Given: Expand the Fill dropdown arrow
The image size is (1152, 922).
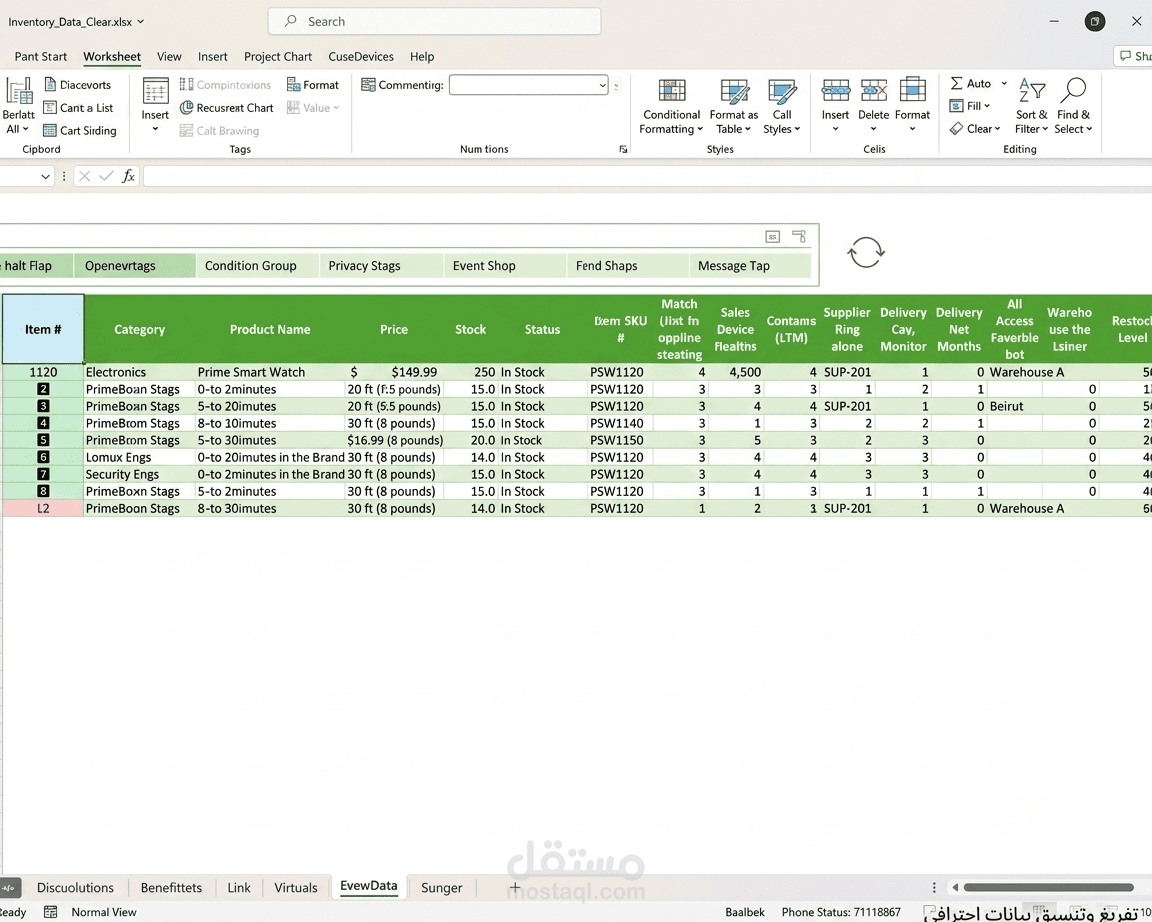Looking at the screenshot, I should (987, 106).
